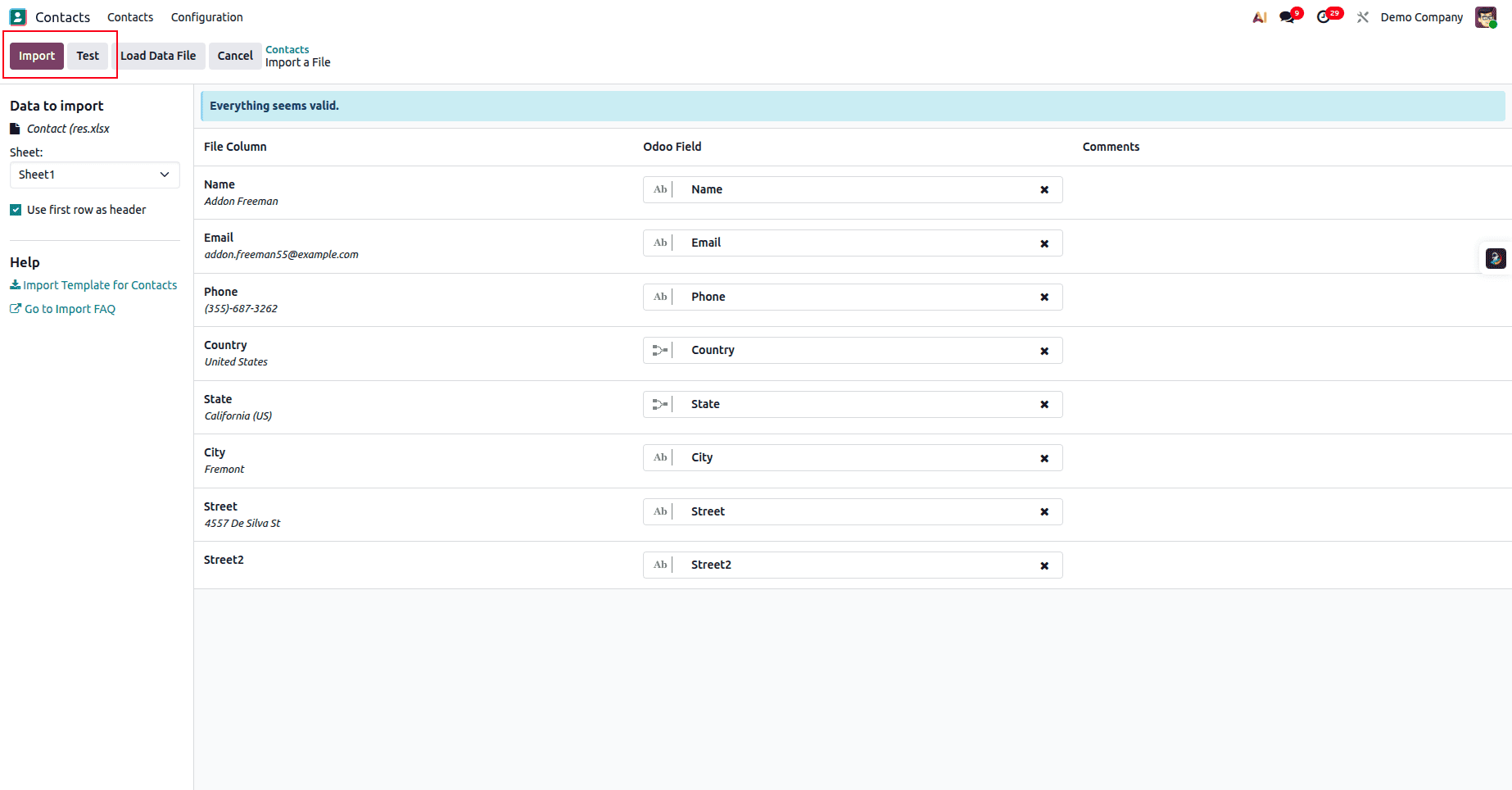Remove the Street2 field mapping with the X
Image resolution: width=1512 pixels, height=790 pixels.
coord(1044,565)
